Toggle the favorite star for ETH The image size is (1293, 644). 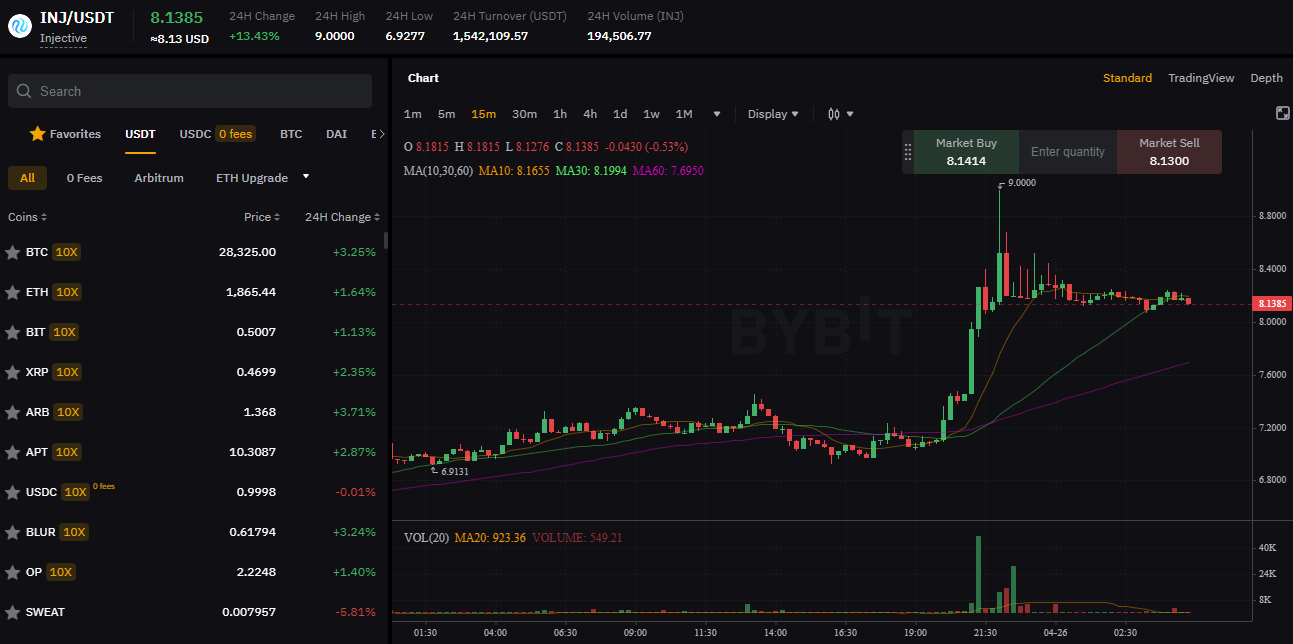click(x=12, y=292)
